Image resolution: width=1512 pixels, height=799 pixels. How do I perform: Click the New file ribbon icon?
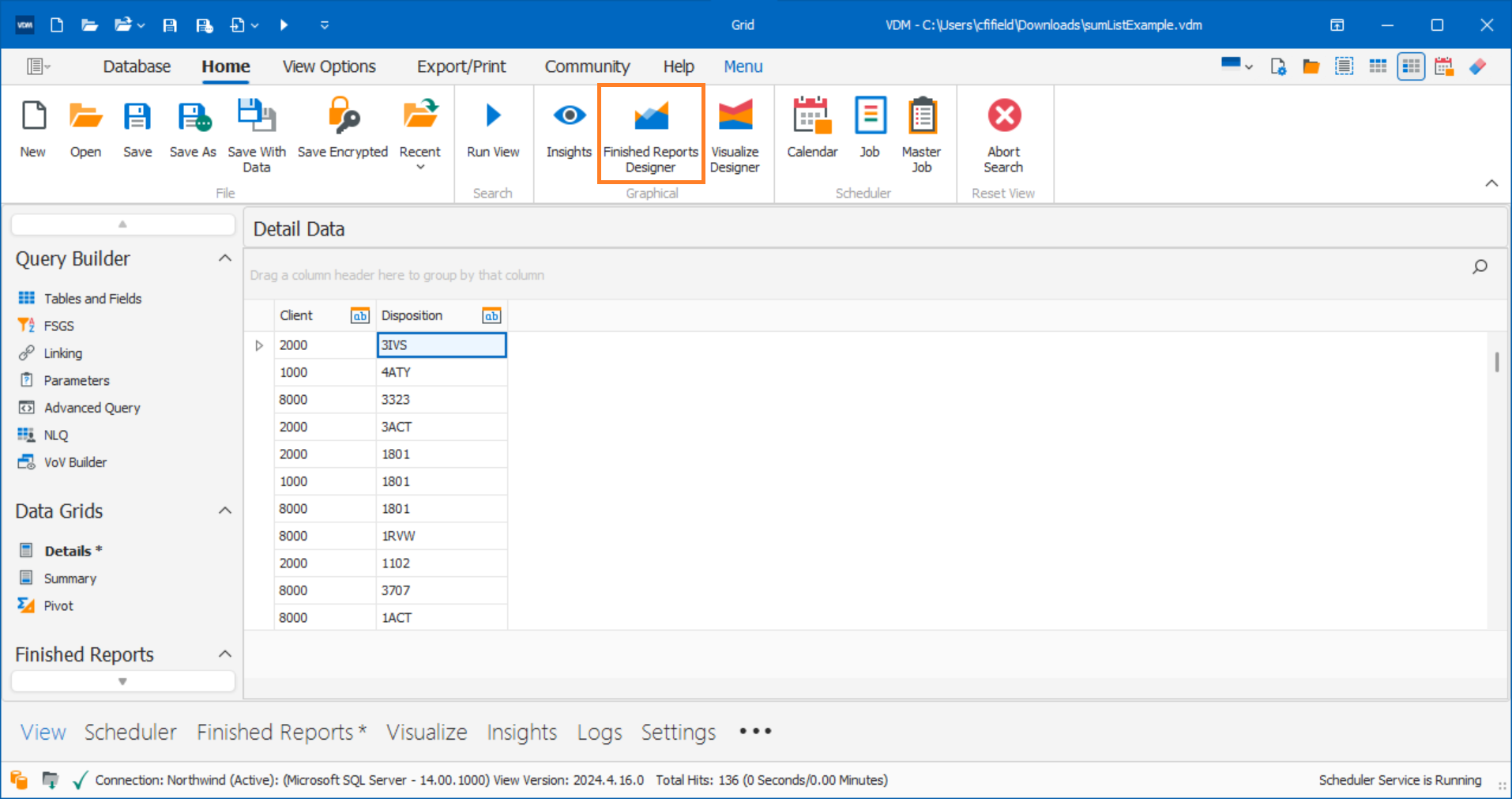click(x=33, y=116)
